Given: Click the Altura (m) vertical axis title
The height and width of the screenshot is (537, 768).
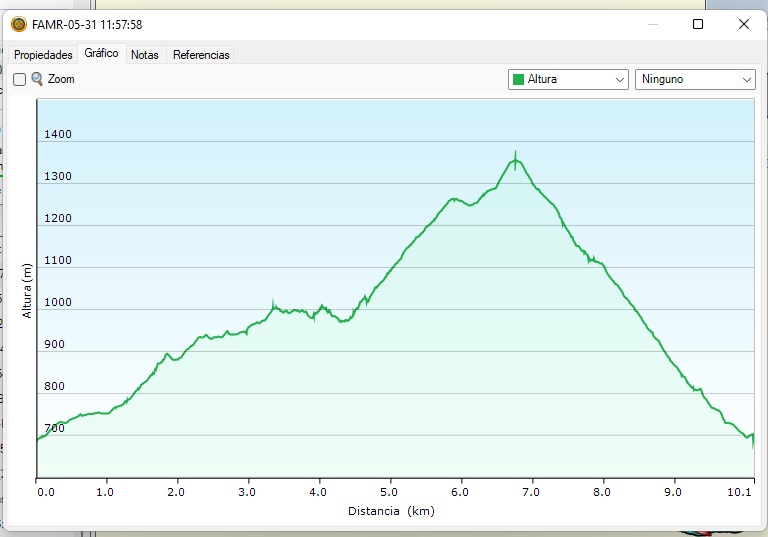Looking at the screenshot, I should pos(27,291).
